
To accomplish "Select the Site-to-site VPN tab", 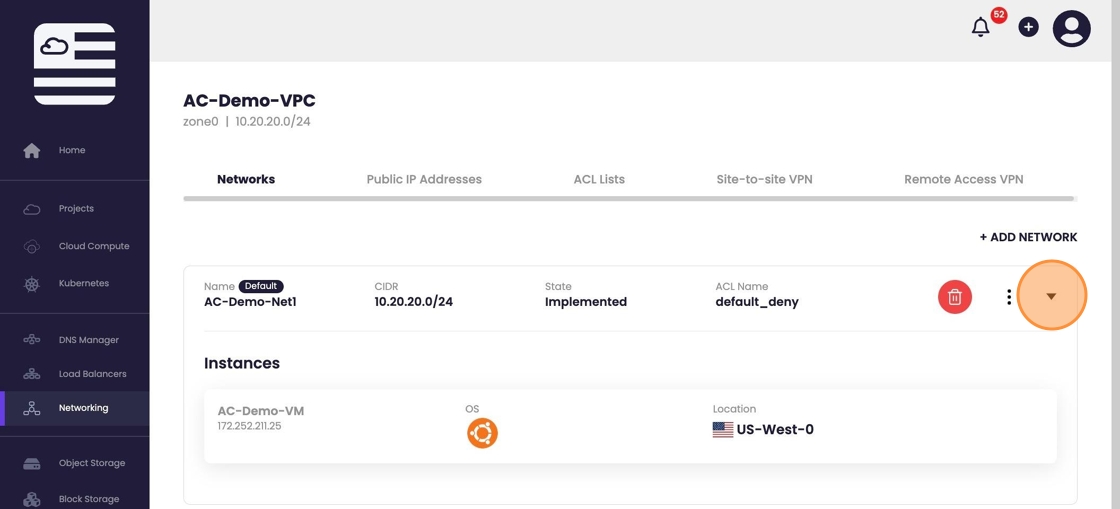I will pos(764,180).
